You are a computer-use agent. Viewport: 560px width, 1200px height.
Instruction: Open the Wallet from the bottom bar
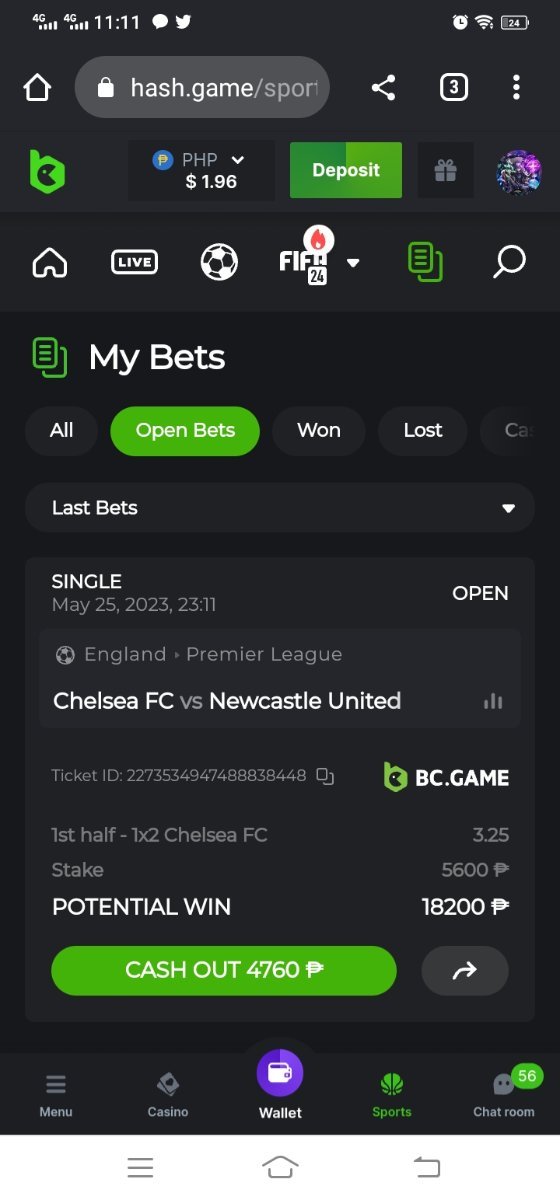click(x=280, y=1086)
